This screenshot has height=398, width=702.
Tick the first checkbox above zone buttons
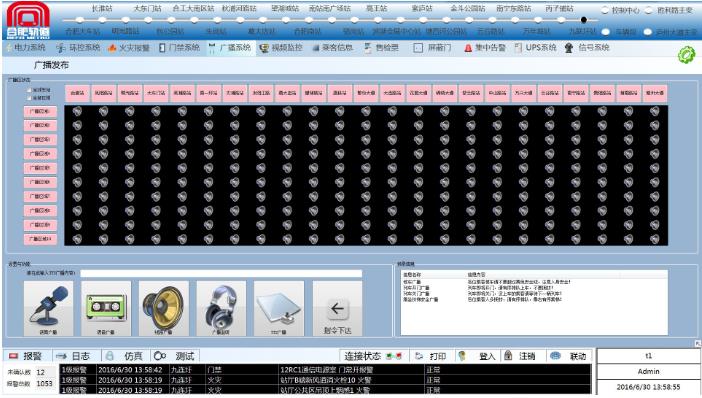[30, 90]
